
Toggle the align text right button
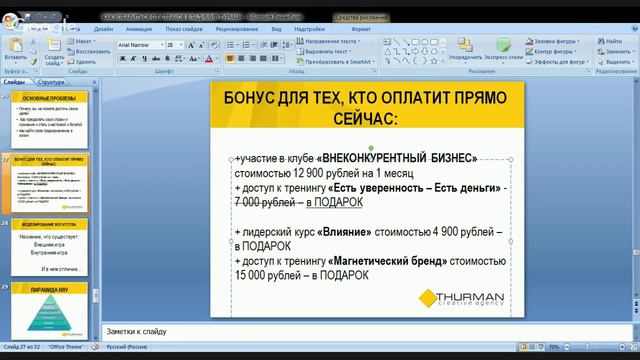tap(253, 59)
